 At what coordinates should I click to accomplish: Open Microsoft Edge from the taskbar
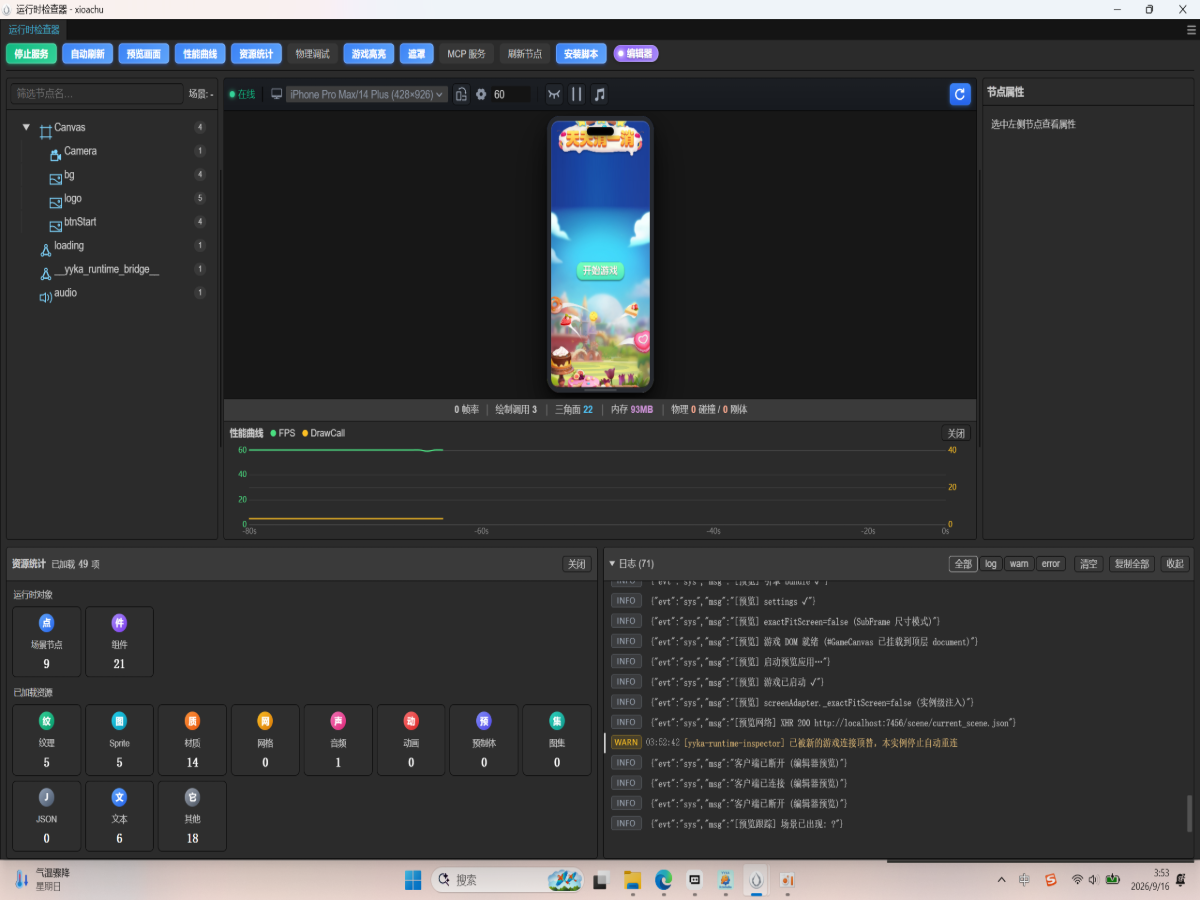point(663,880)
